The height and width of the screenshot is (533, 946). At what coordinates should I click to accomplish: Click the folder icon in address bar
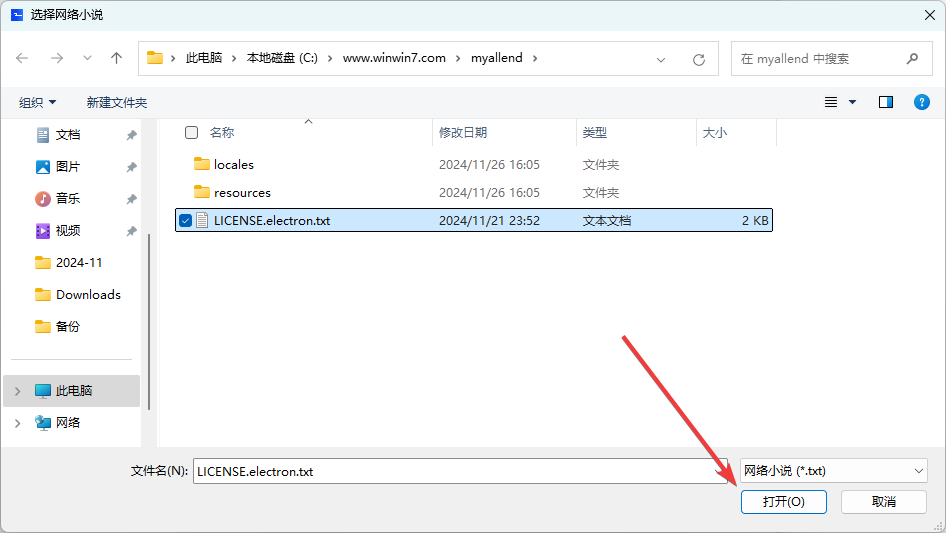(155, 58)
